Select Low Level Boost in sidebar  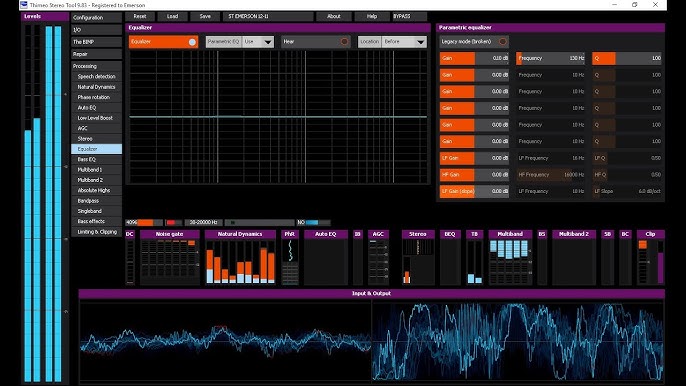coord(96,118)
